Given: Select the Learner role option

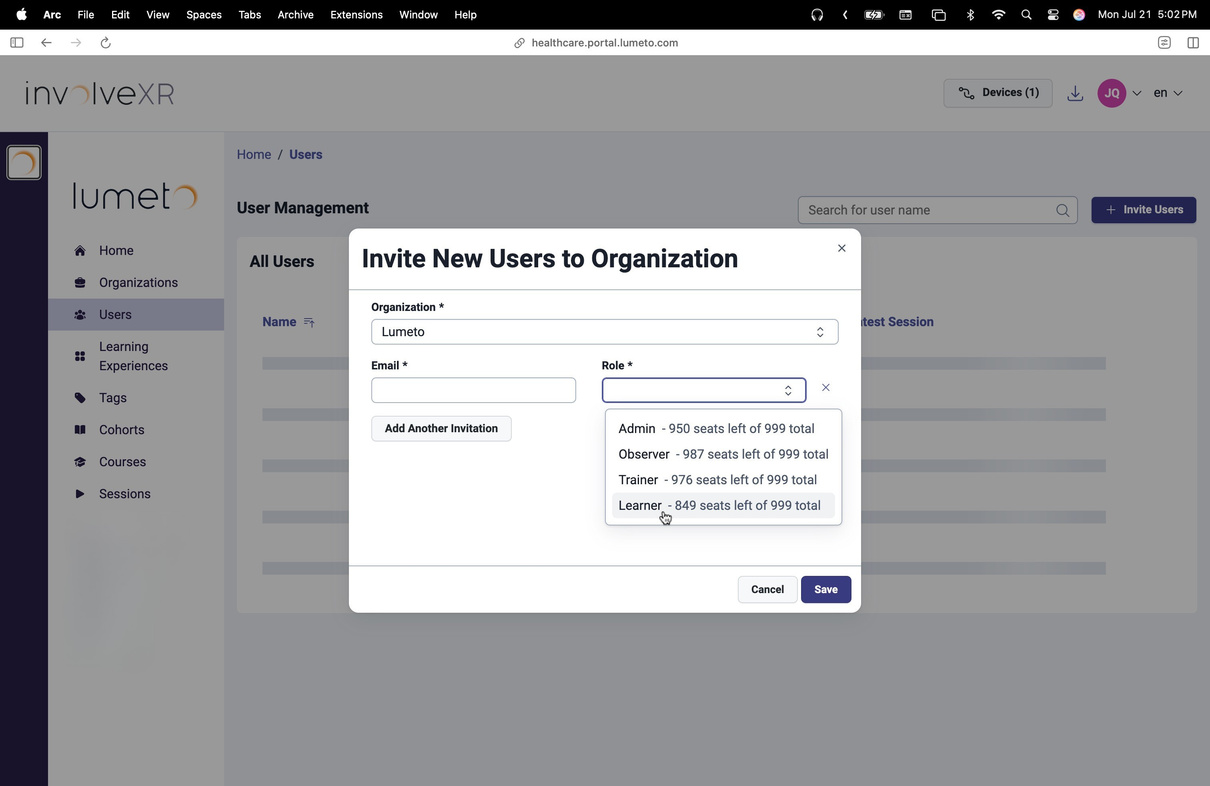Looking at the screenshot, I should pos(723,506).
